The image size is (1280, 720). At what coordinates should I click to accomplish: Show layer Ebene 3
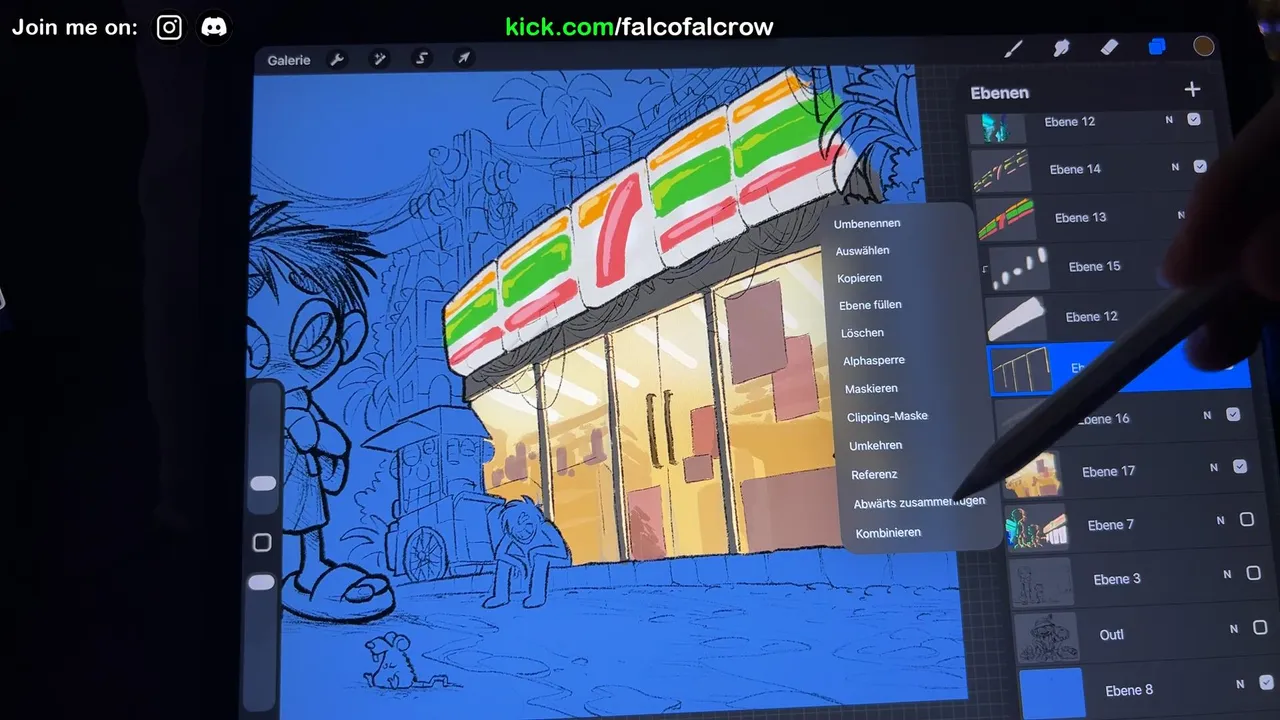point(1254,573)
